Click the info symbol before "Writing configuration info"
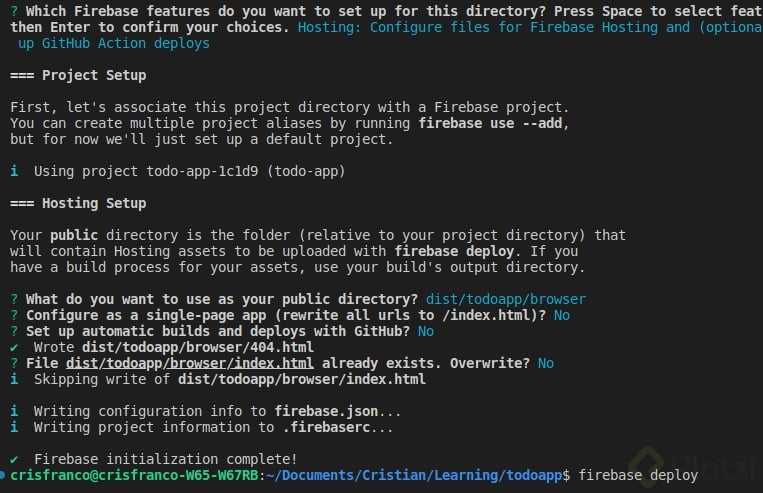The width and height of the screenshot is (763, 493). click(14, 411)
